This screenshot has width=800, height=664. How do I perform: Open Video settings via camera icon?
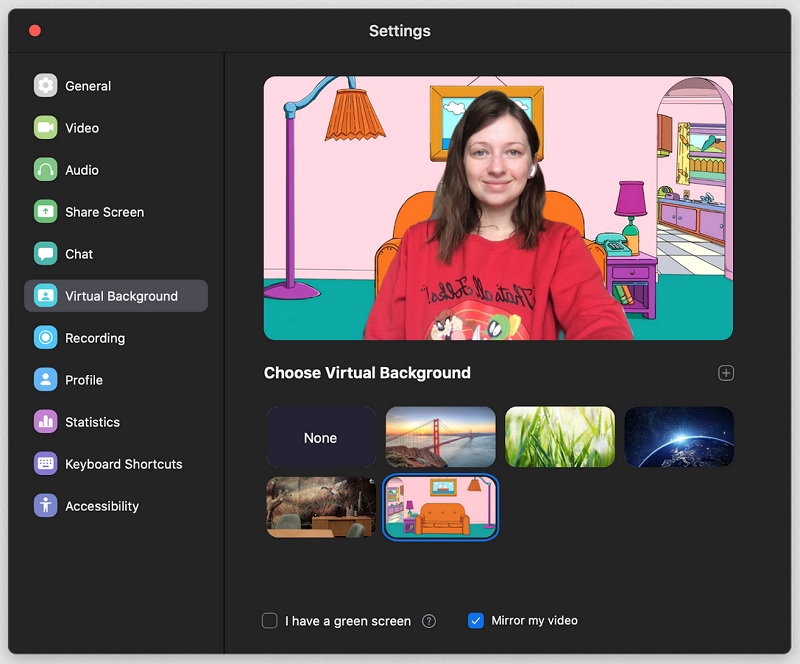pyautogui.click(x=46, y=128)
